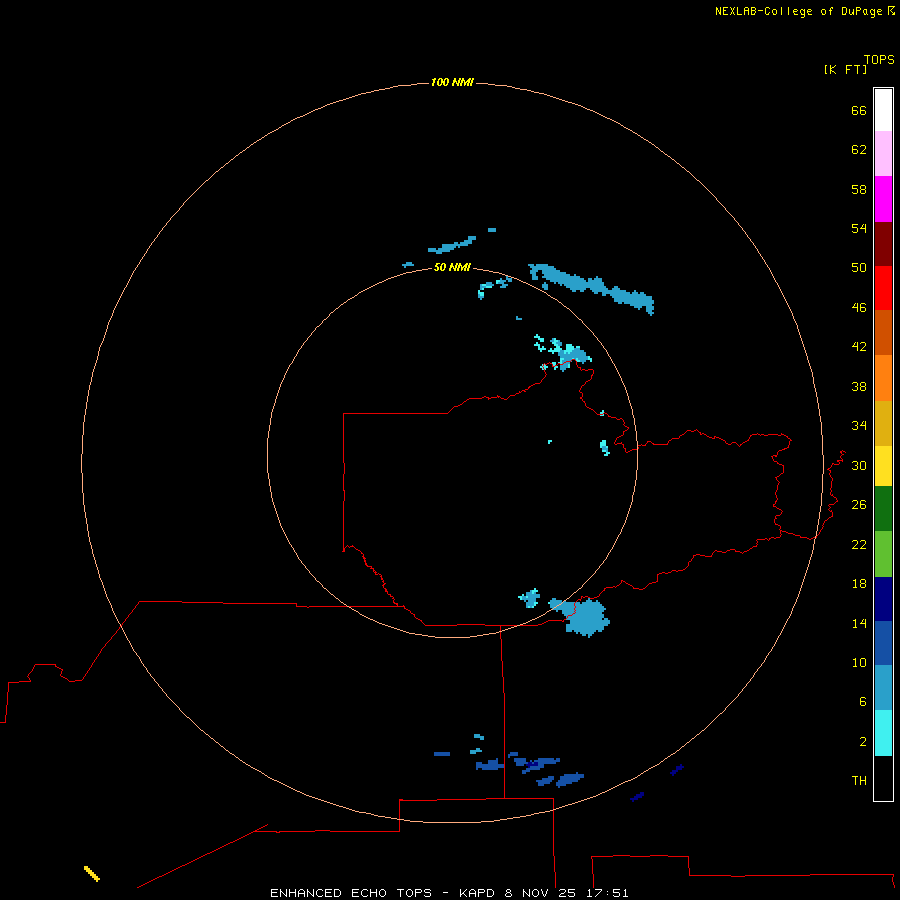Click the "38" legend value

coord(859,386)
